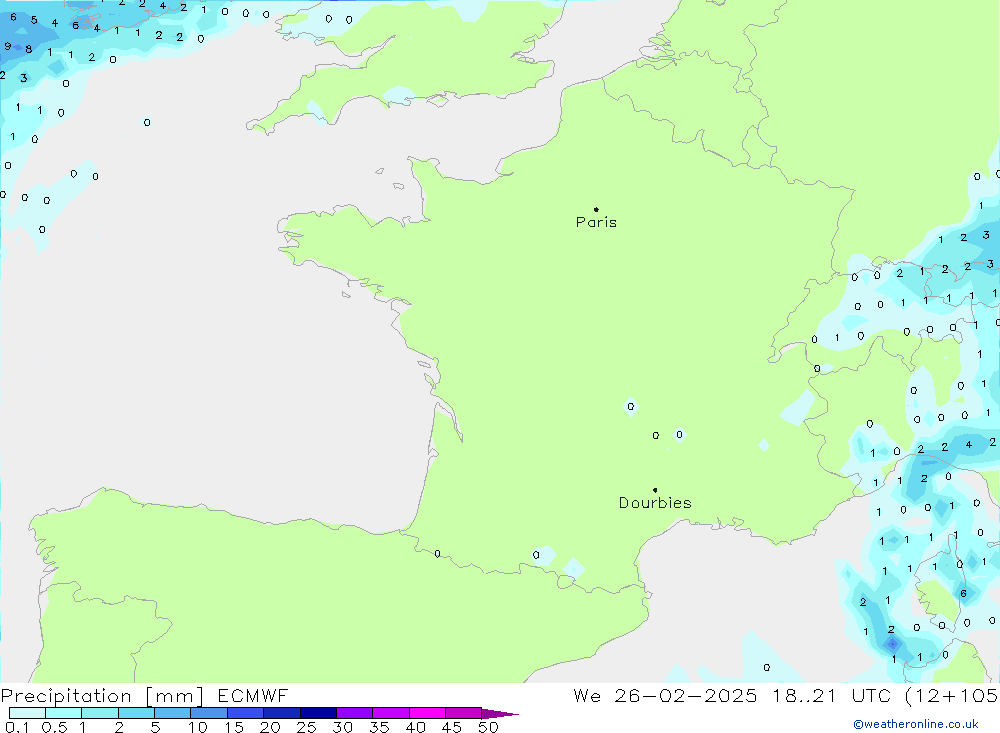1000x733 pixels.
Task: Click the black dot marking Dourbies
Action: pos(655,490)
